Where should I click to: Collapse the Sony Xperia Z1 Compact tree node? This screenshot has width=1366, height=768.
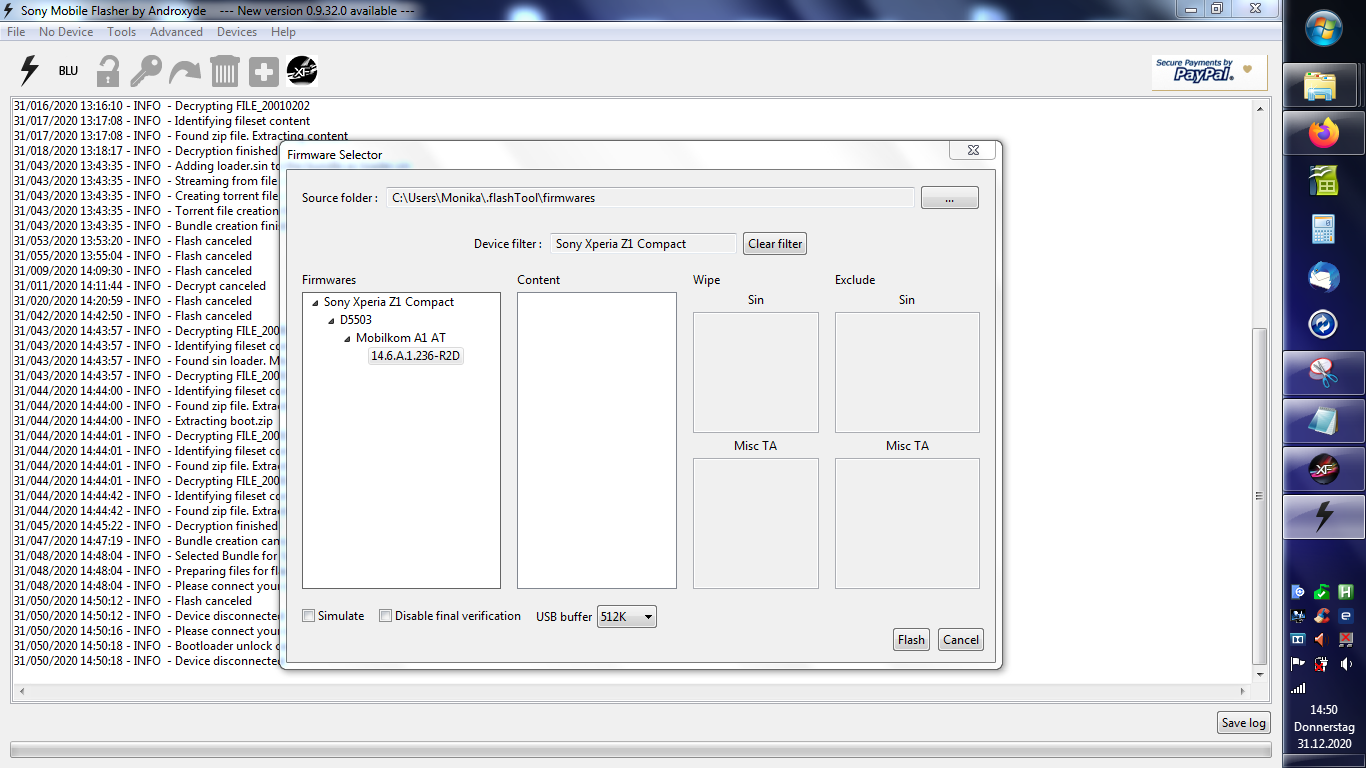click(x=316, y=302)
